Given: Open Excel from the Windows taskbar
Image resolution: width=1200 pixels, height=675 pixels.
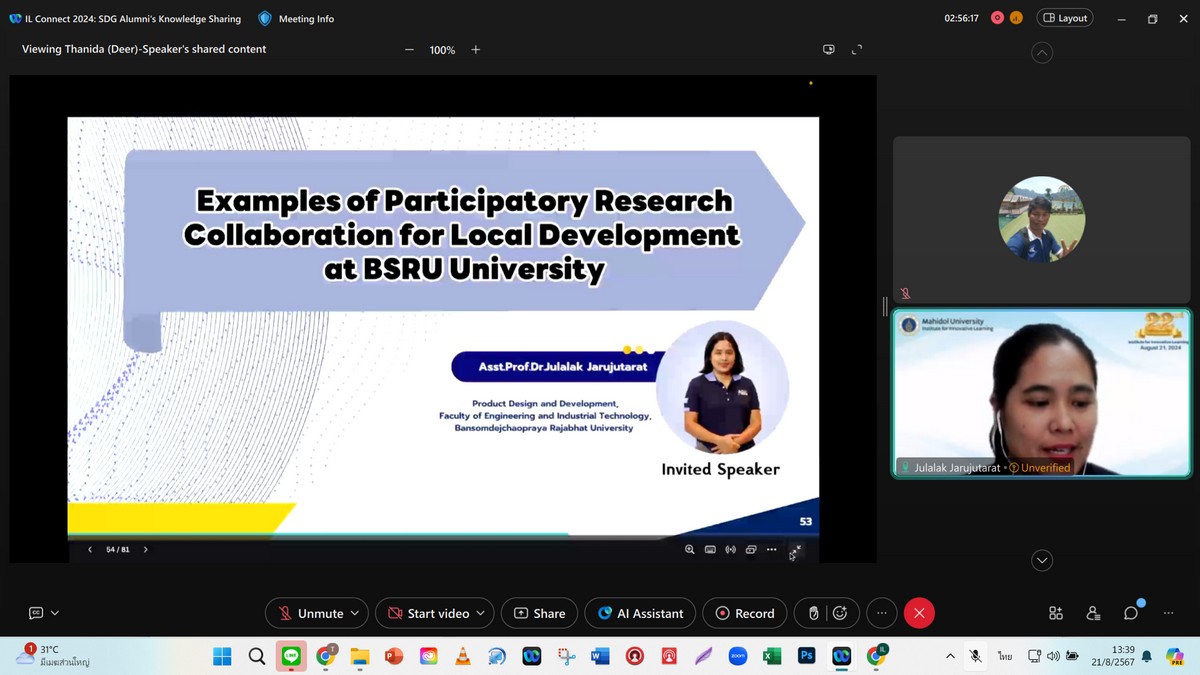Looking at the screenshot, I should [772, 656].
